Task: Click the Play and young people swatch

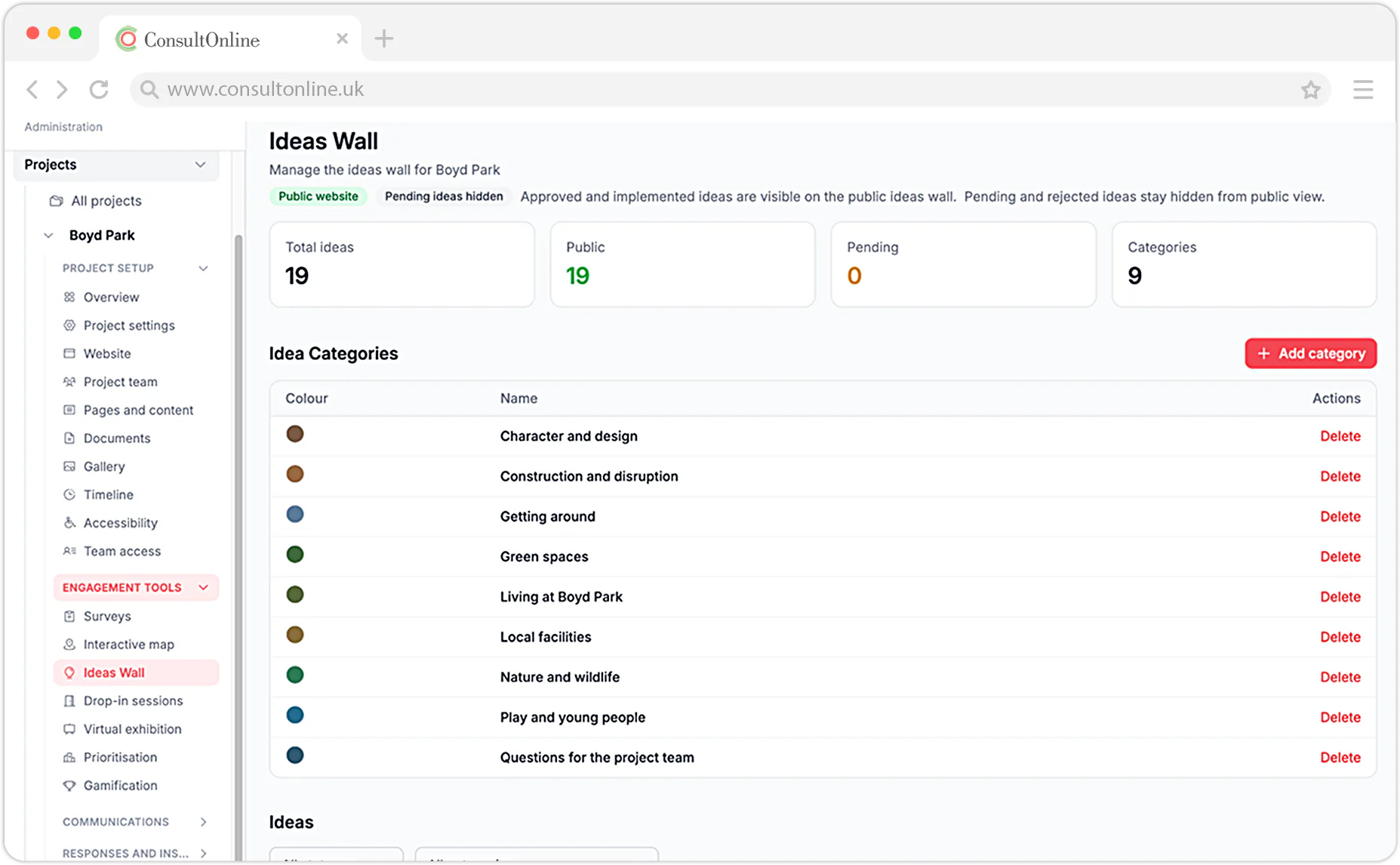Action: click(x=295, y=715)
